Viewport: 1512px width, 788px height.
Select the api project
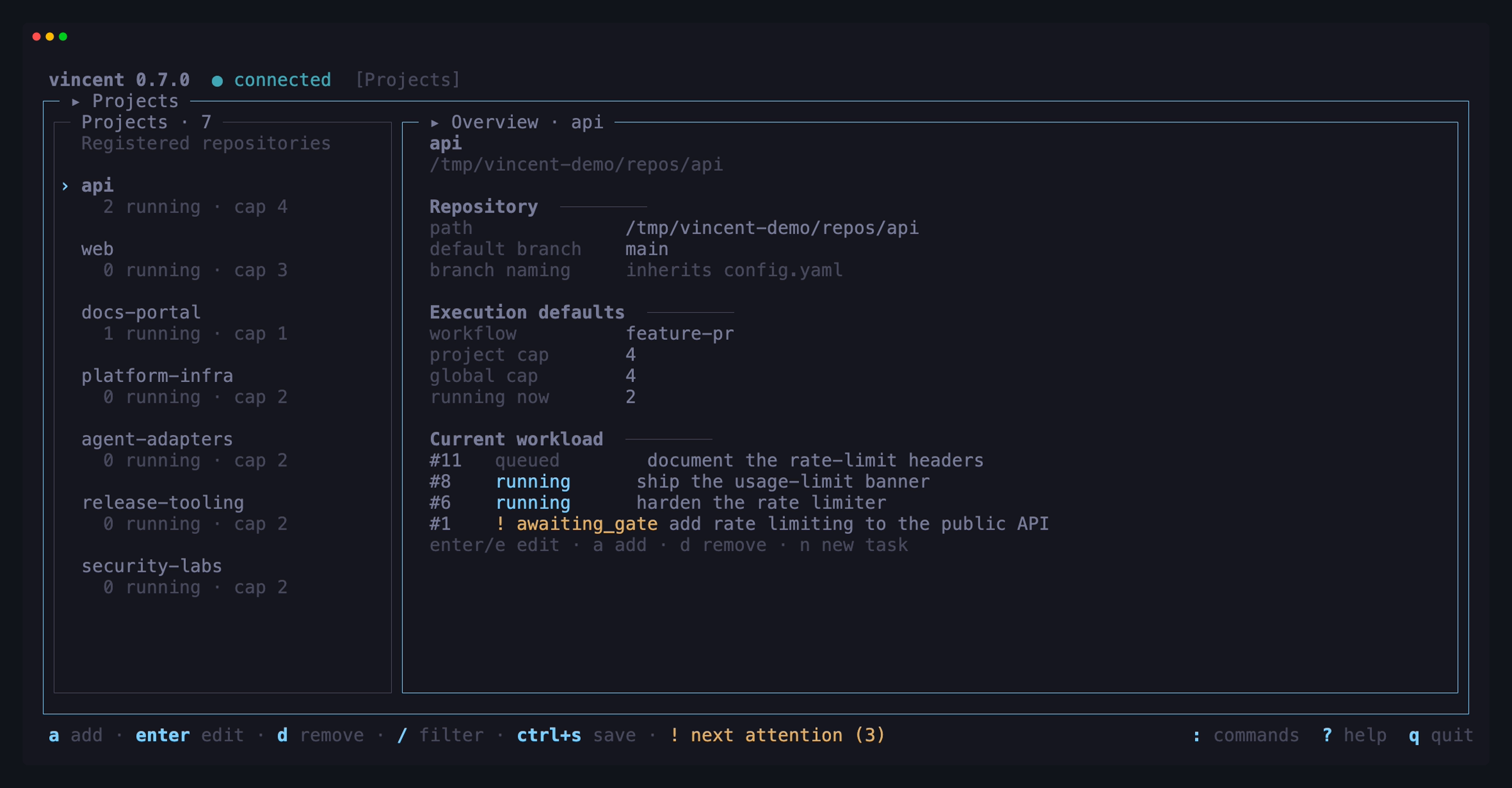pos(98,185)
